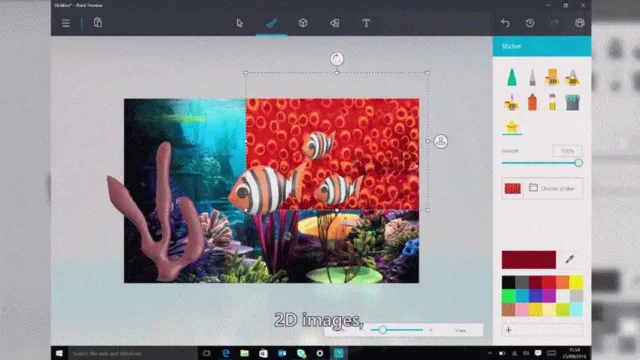Pick the purple color swatch
This screenshot has width=640, height=360.
[549, 296]
